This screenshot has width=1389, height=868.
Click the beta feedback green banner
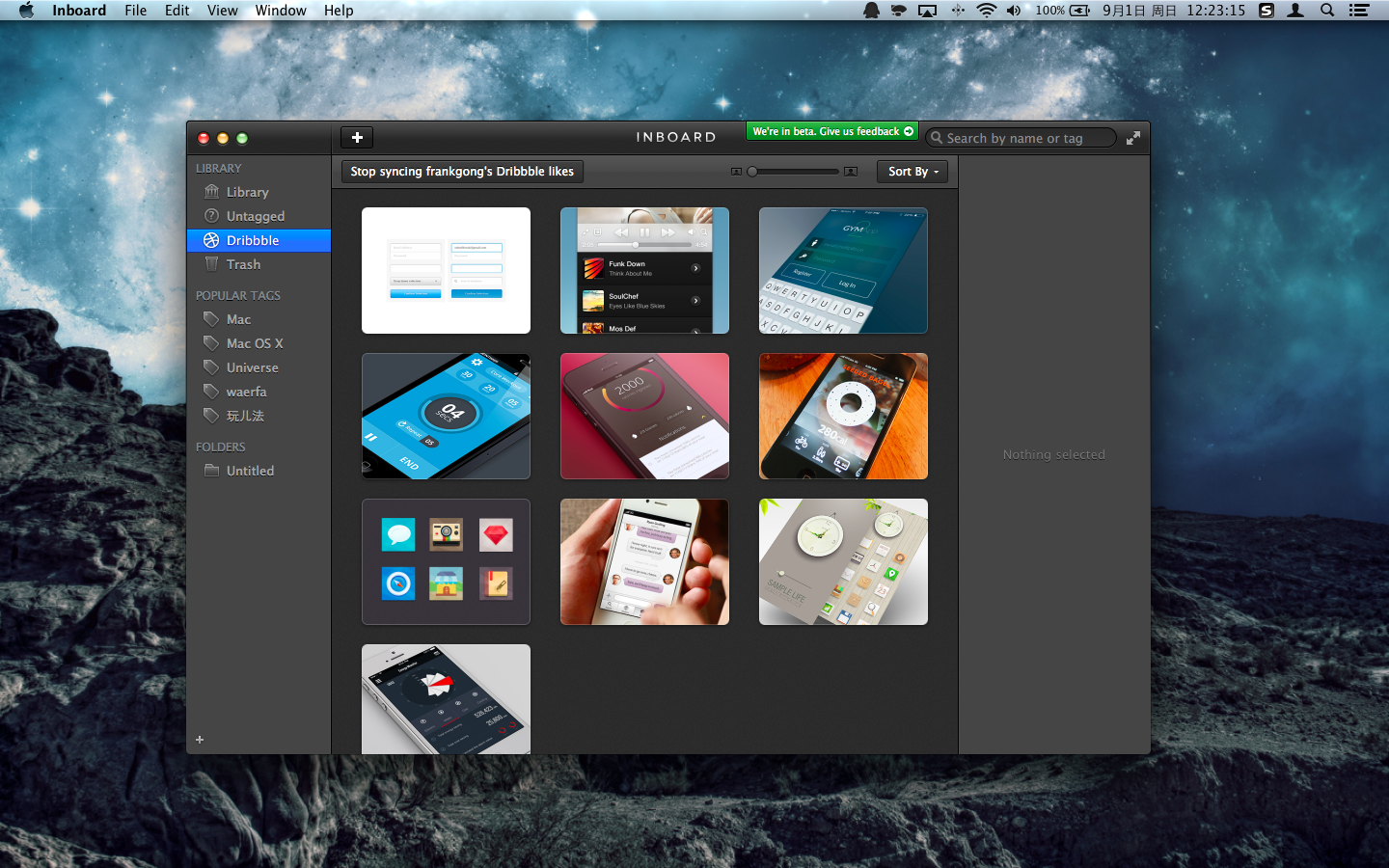click(831, 131)
